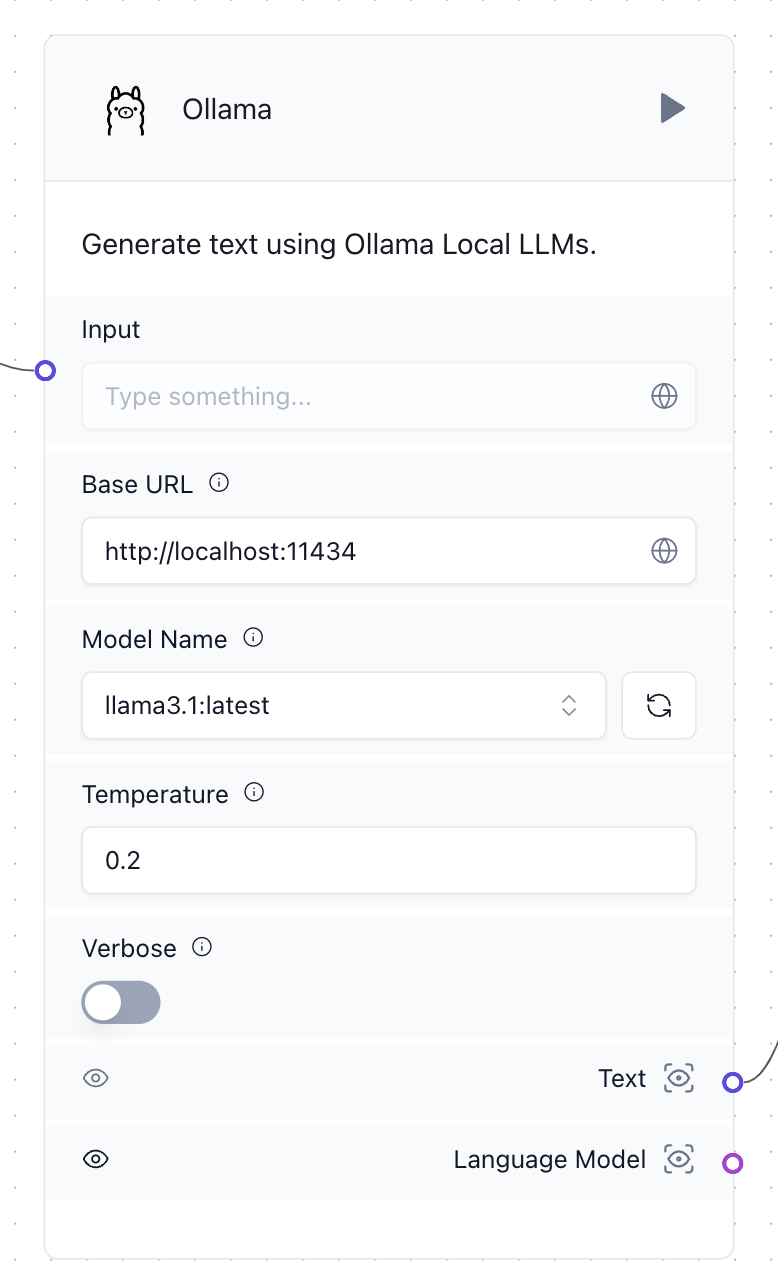Click in the Base URL field containing http://localhost:11434
Viewport: 778px width, 1286px height.
[389, 550]
